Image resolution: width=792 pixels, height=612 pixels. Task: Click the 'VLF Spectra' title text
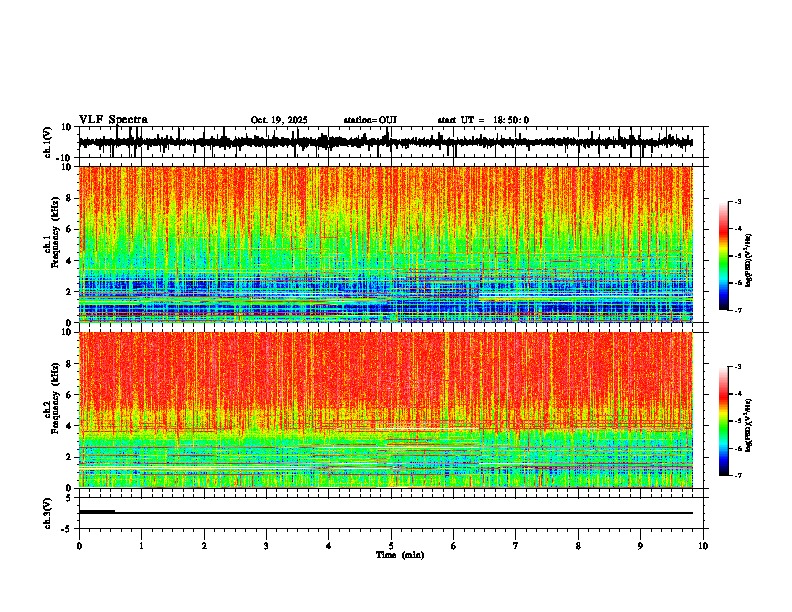[113, 120]
